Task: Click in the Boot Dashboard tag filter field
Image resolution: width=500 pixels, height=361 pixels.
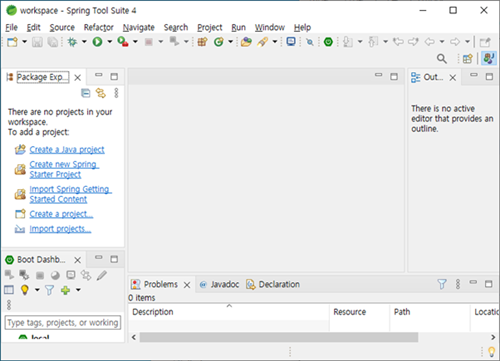Action: (63, 323)
